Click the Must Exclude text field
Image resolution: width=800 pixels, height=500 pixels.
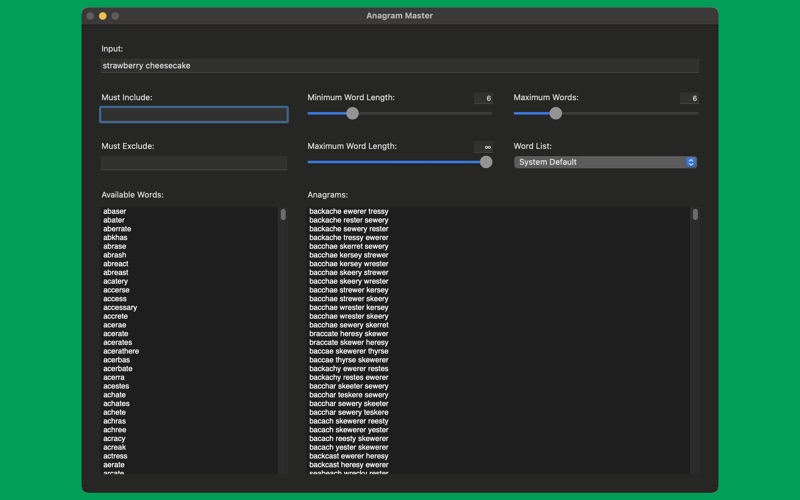[x=194, y=163]
